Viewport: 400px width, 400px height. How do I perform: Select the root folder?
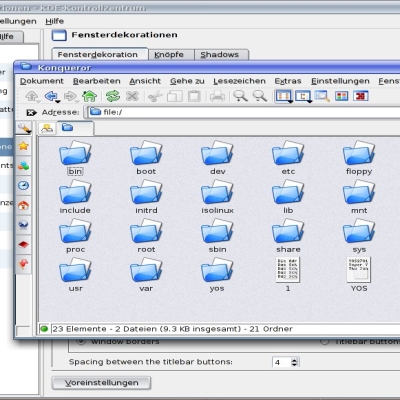coord(146,236)
